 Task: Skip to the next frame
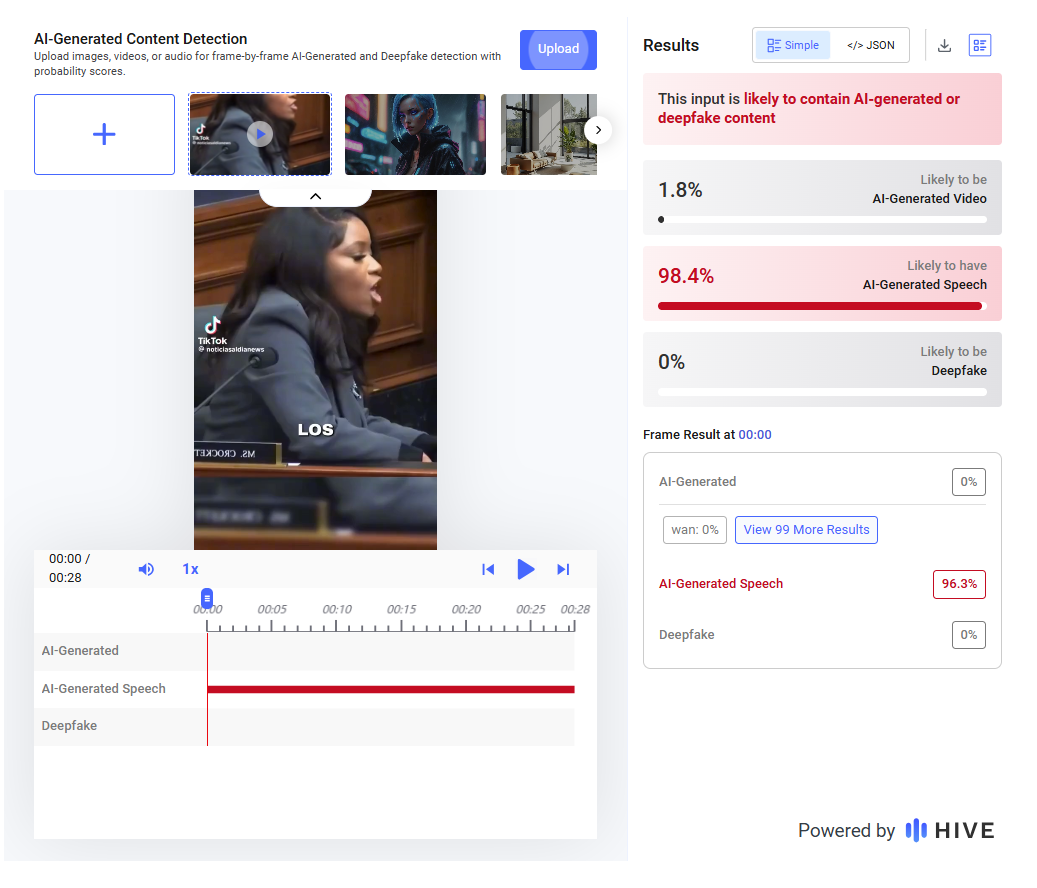pos(563,569)
